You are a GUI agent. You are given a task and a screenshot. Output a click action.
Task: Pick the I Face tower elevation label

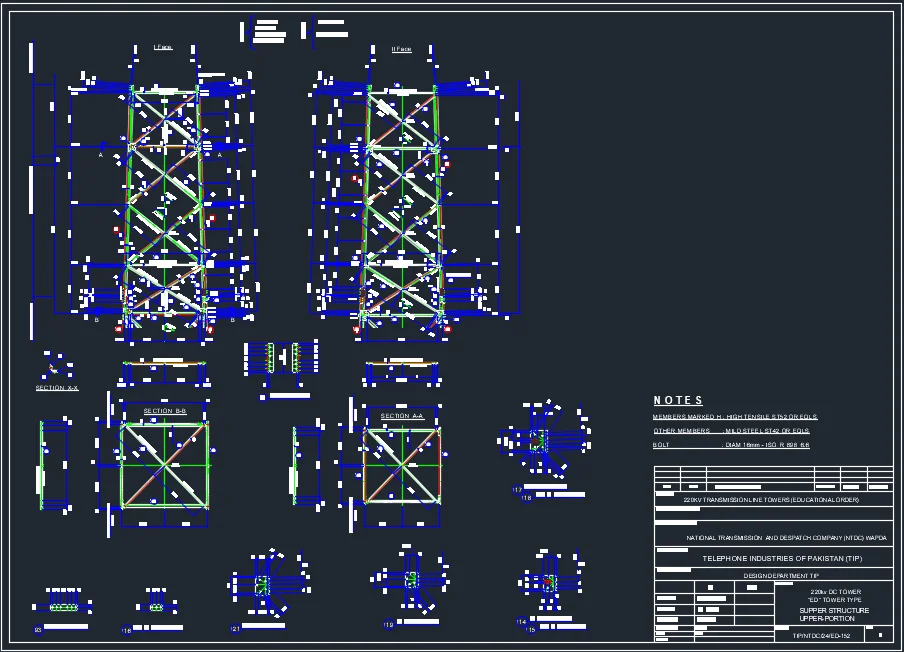[163, 48]
